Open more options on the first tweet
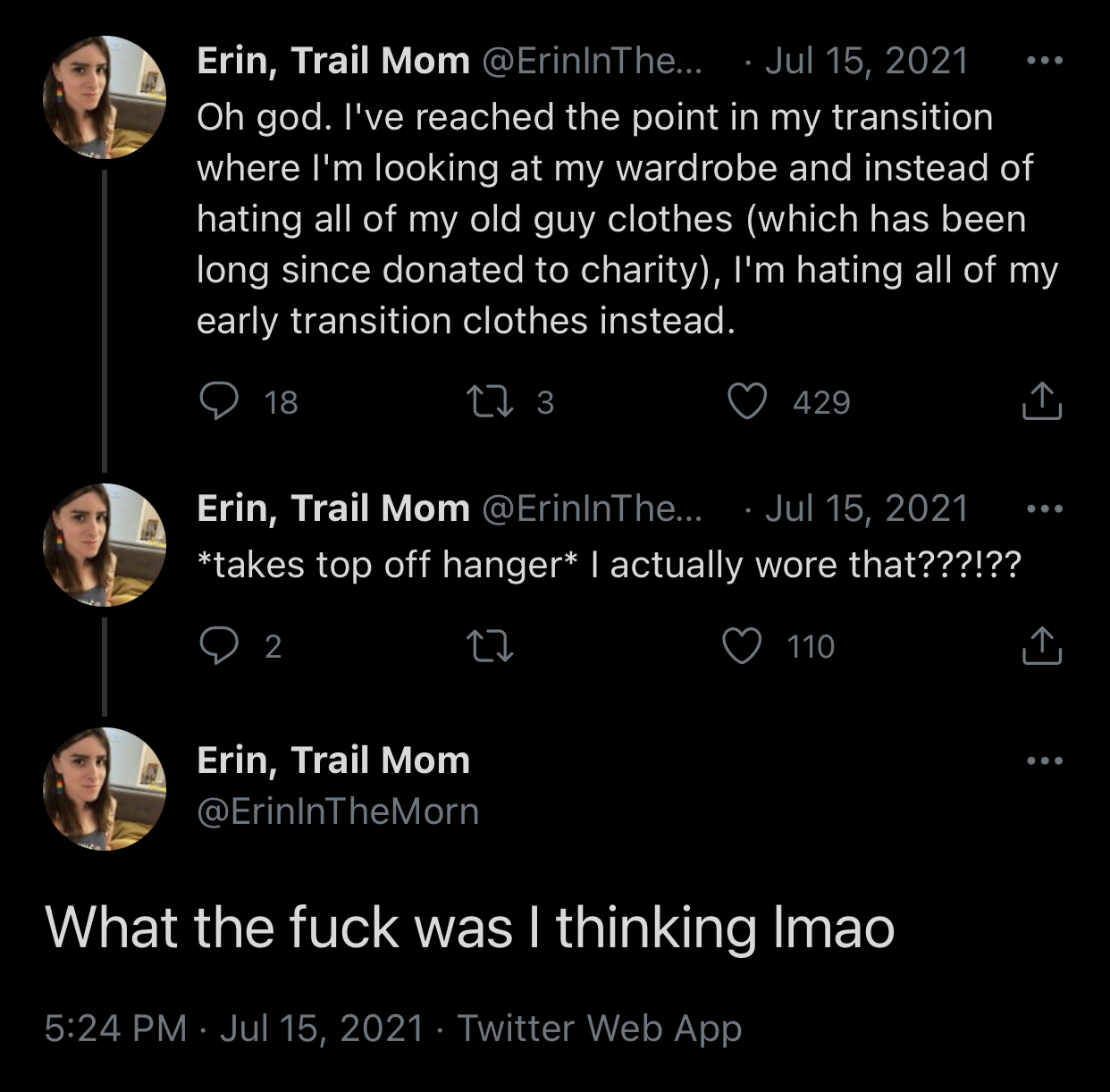The image size is (1110, 1092). (x=1044, y=61)
